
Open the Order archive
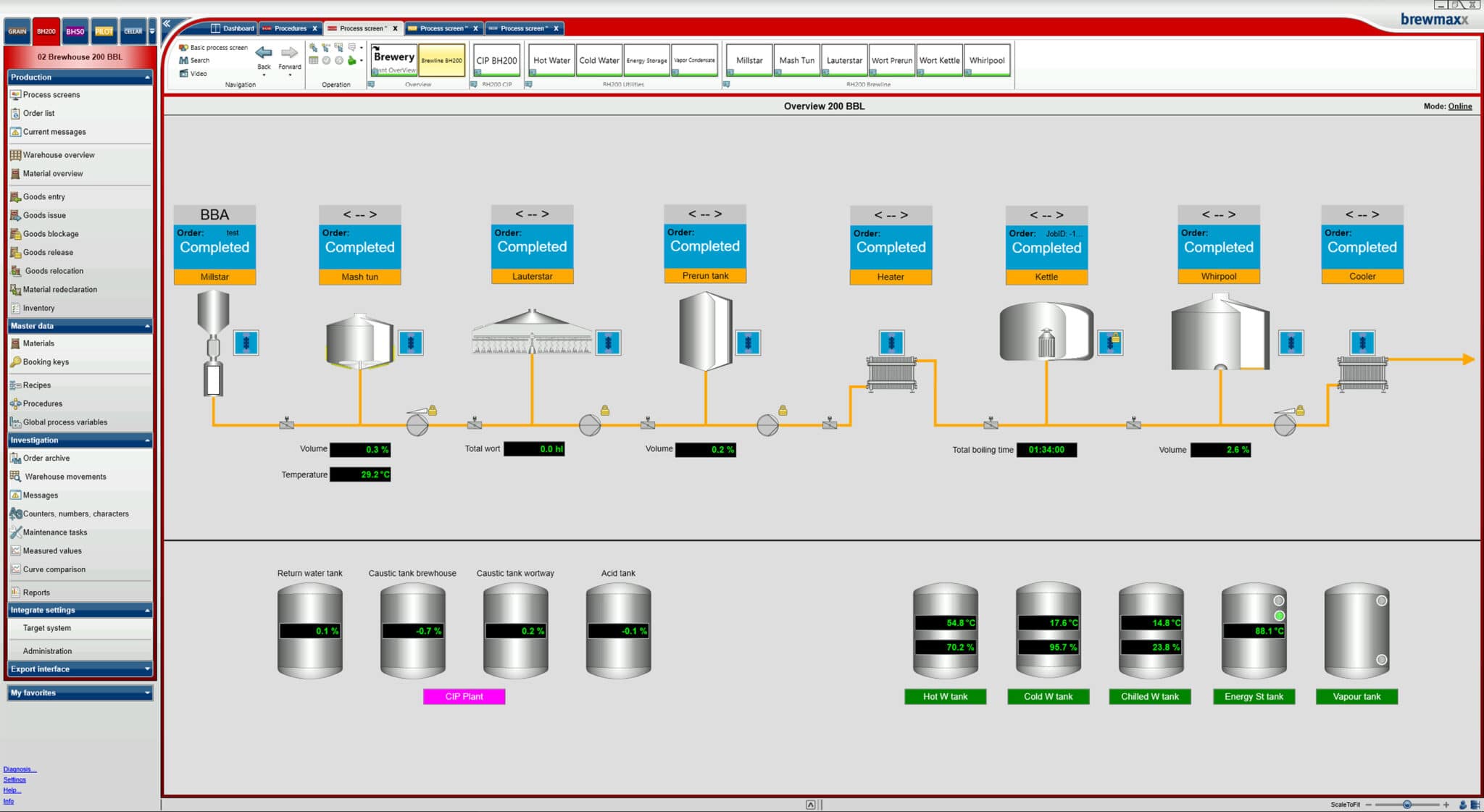[x=46, y=458]
